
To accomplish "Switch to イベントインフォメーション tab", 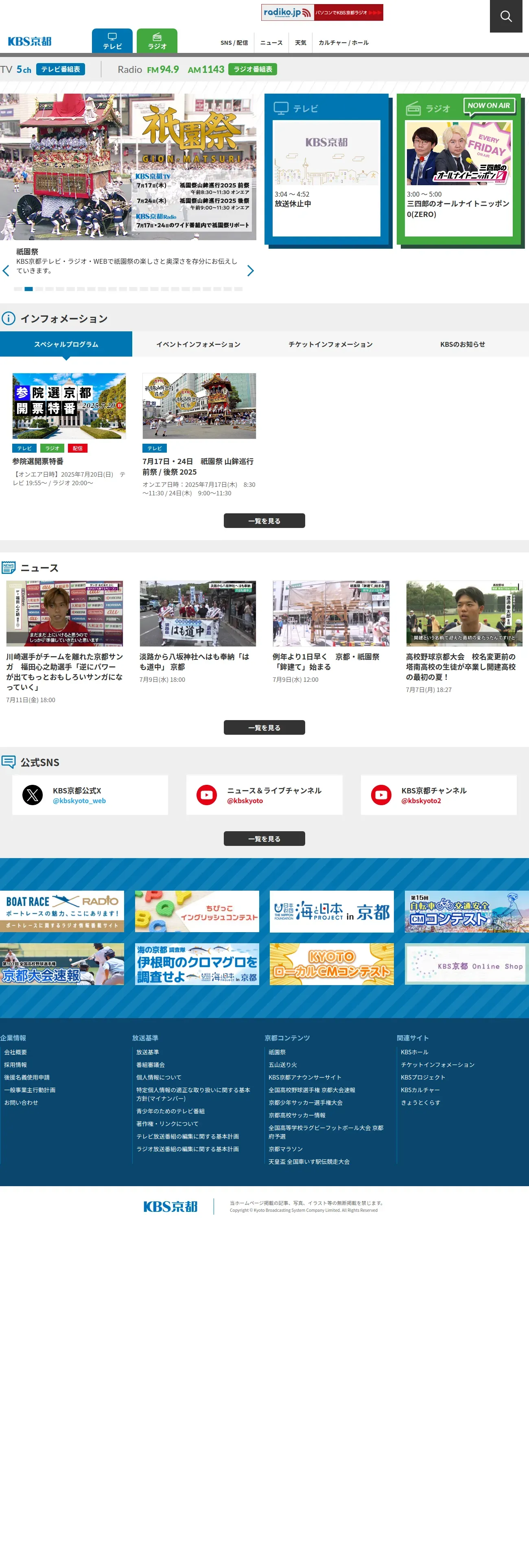I will point(199,344).
